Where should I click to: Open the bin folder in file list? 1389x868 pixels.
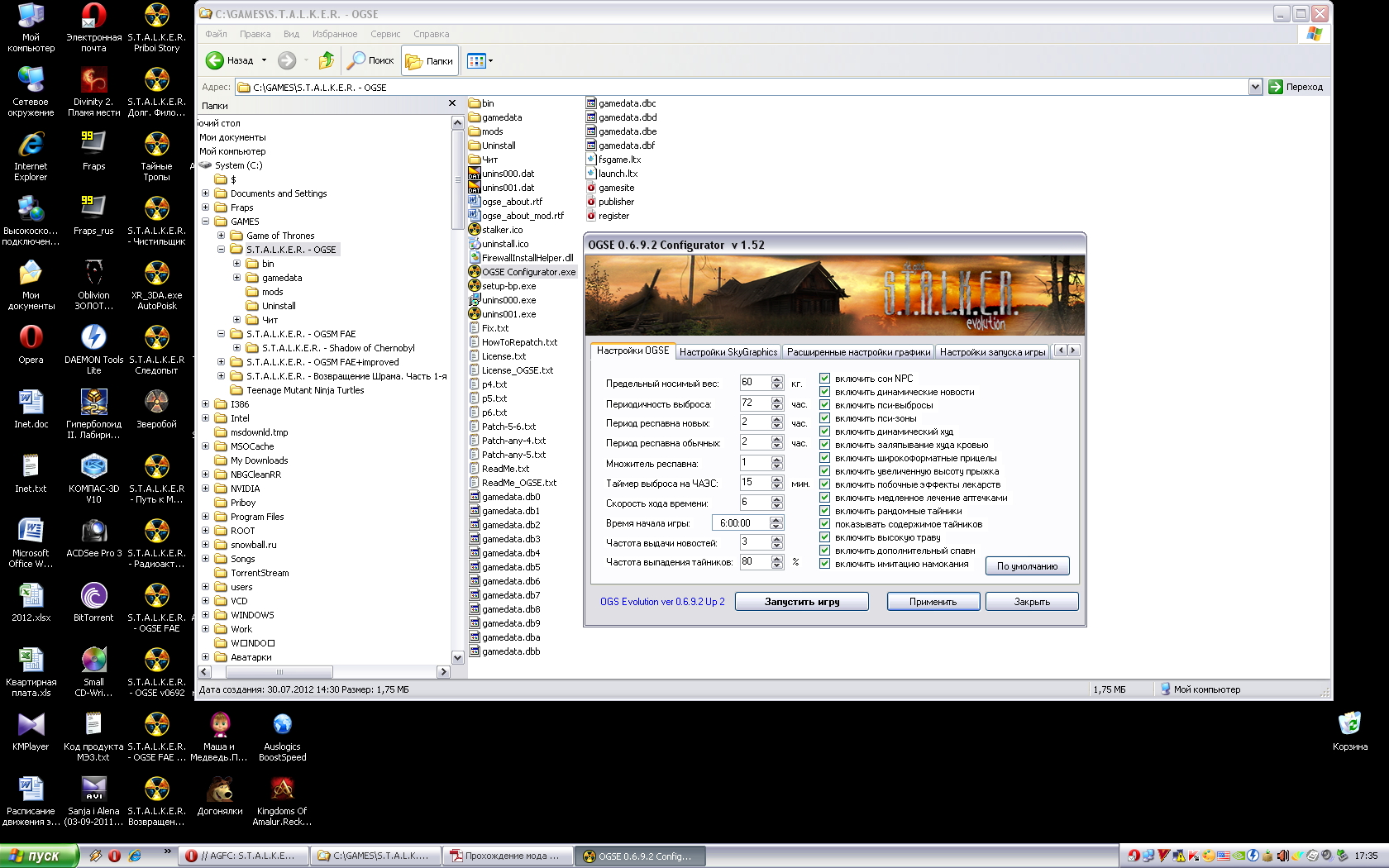point(481,103)
